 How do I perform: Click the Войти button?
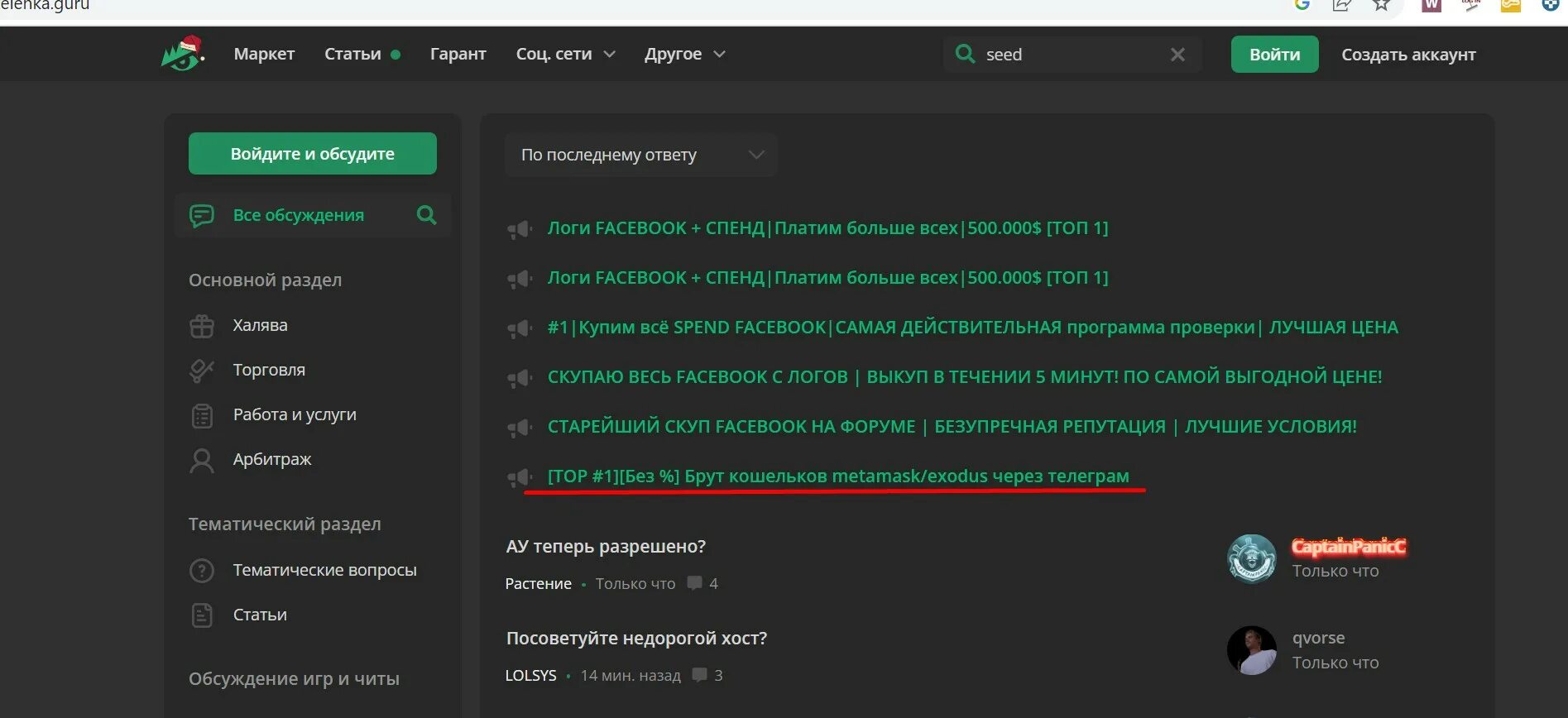pyautogui.click(x=1274, y=55)
